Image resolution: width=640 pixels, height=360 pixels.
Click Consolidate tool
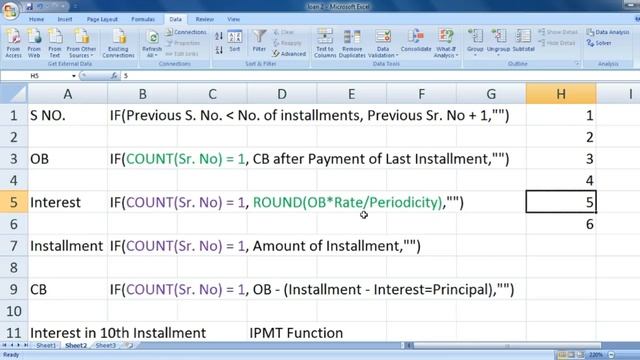click(416, 41)
